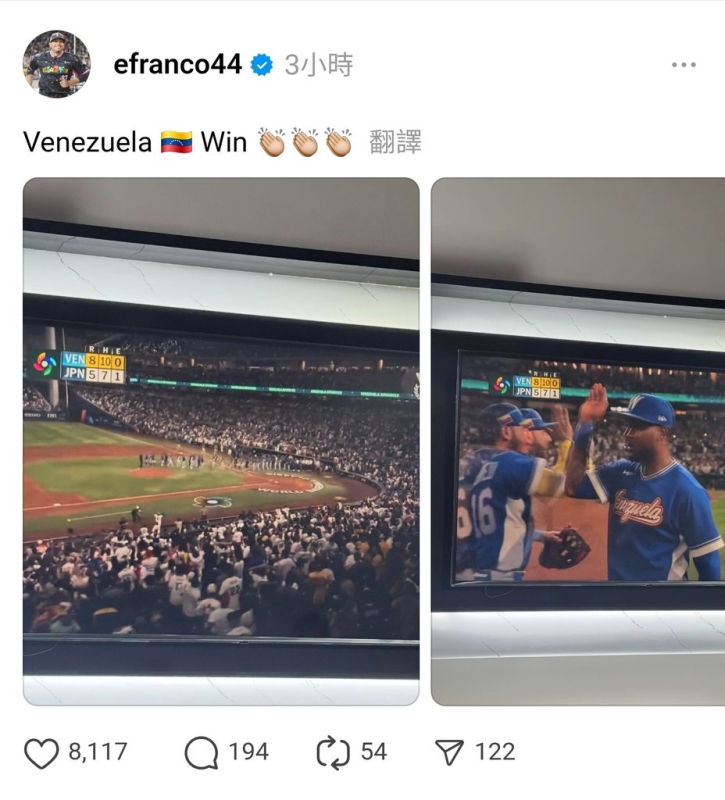Open the three-dot more options menu

point(684,65)
